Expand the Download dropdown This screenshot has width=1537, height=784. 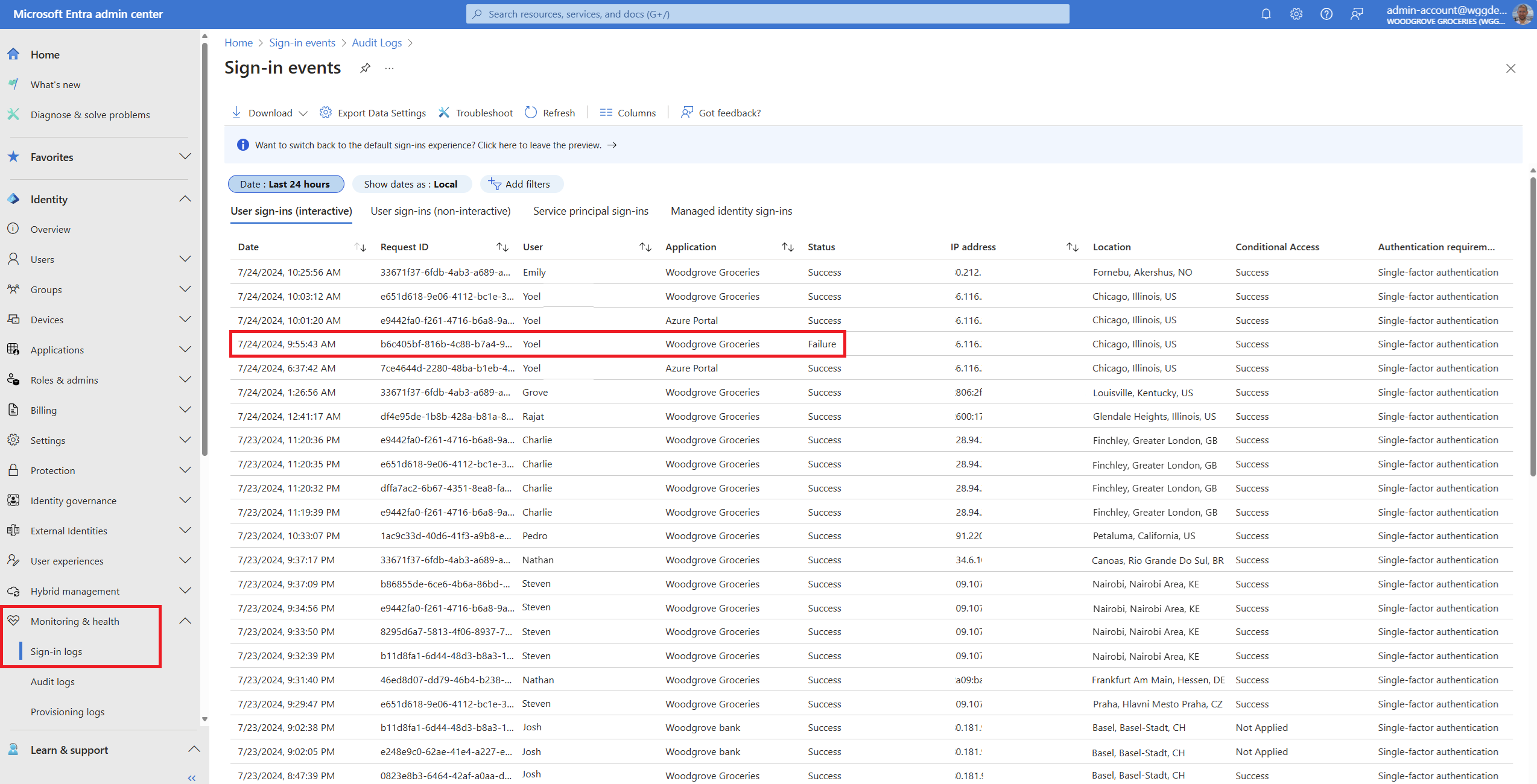click(303, 113)
